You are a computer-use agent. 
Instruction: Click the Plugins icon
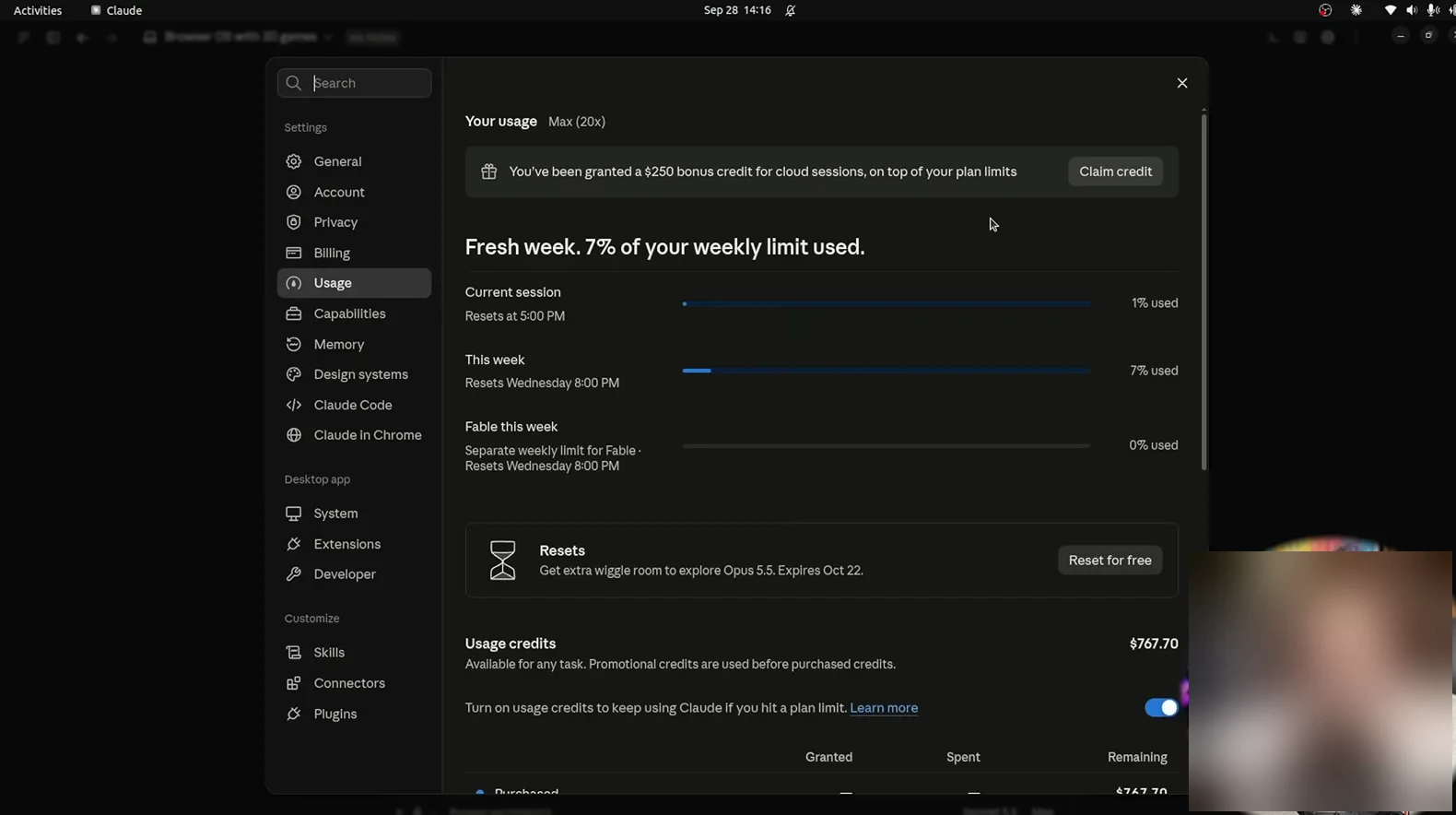point(294,714)
